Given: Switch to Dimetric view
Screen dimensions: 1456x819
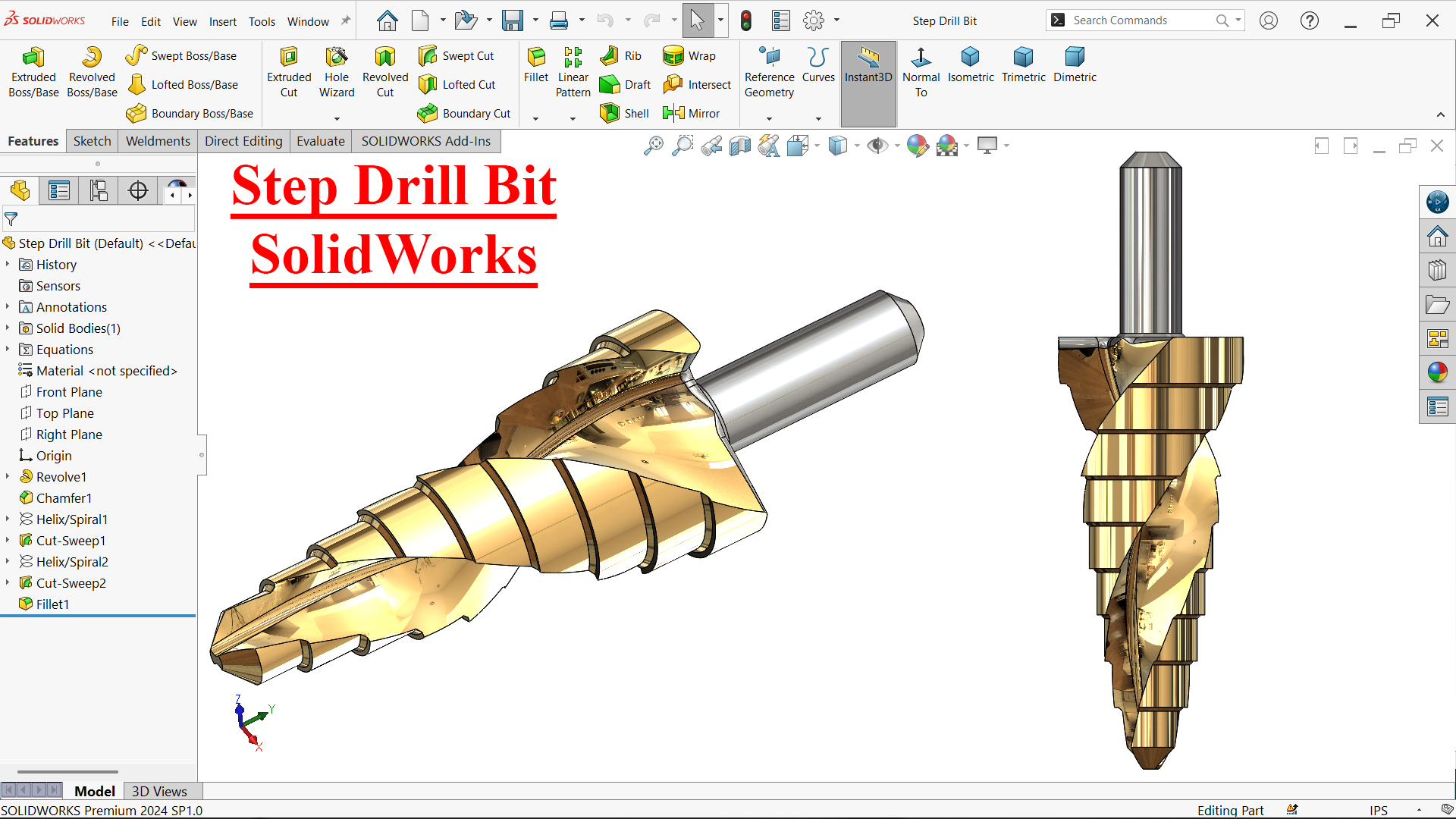Looking at the screenshot, I should point(1075,64).
